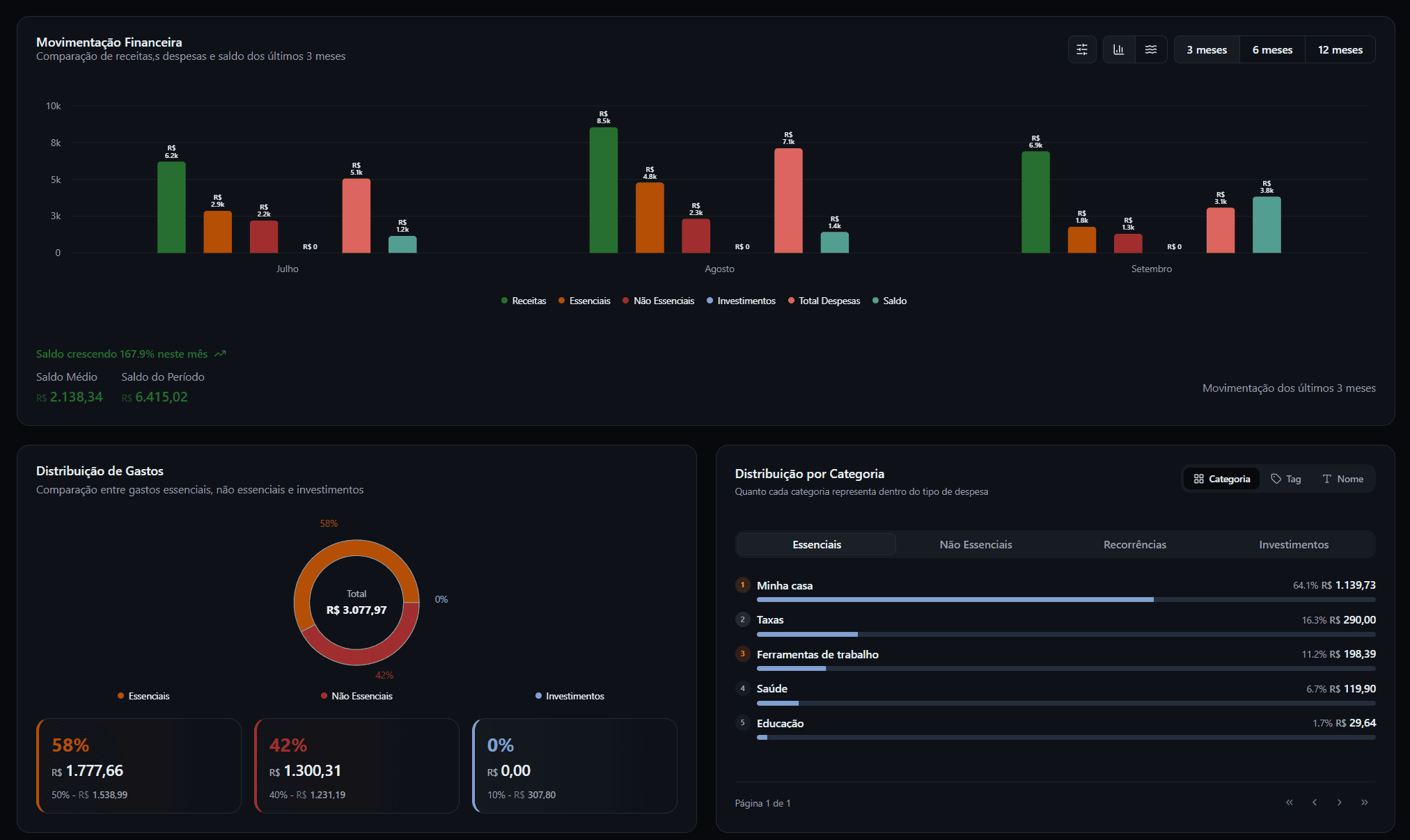Click the 42% Não Essenciais summary card
Image resolution: width=1410 pixels, height=840 pixels.
(x=357, y=766)
